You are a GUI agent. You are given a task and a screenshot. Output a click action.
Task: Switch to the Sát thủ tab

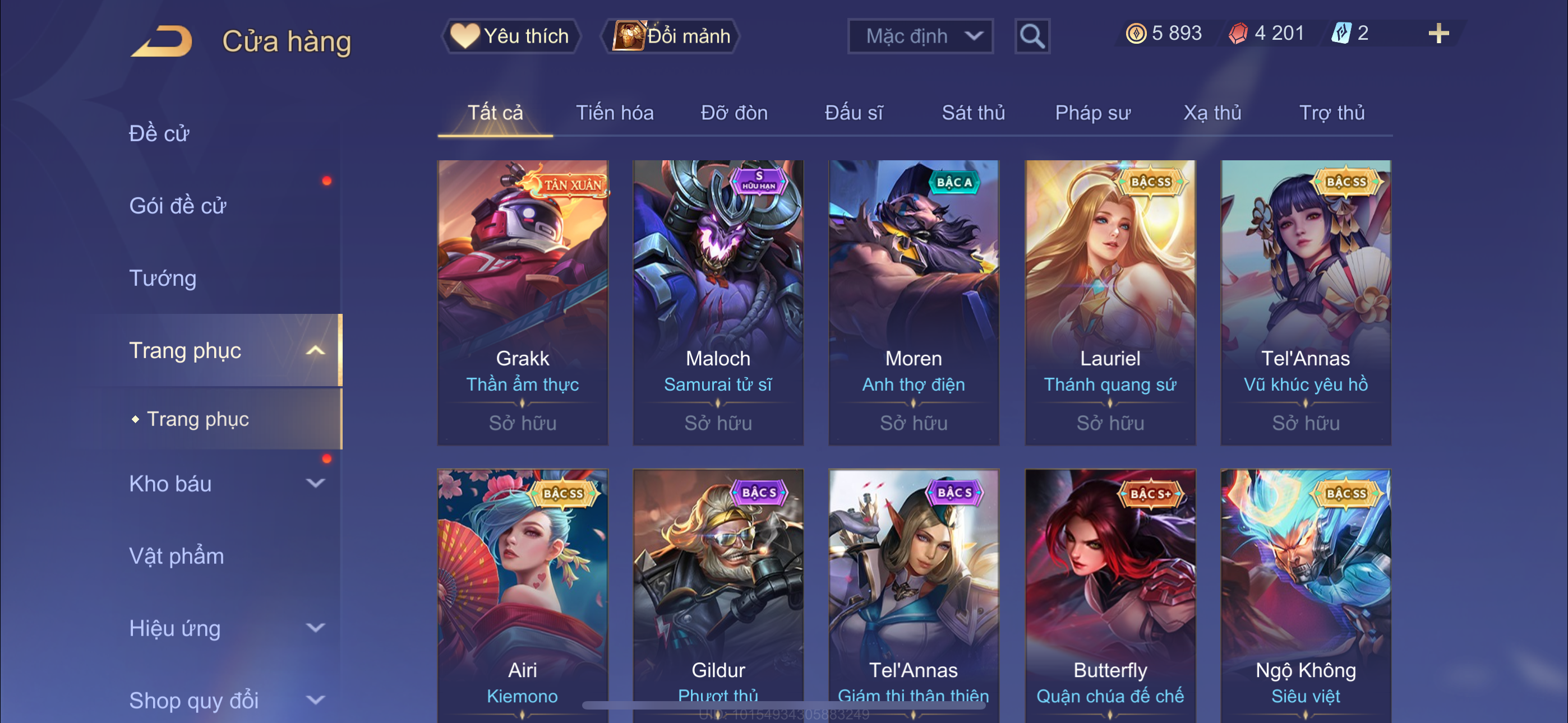(972, 113)
